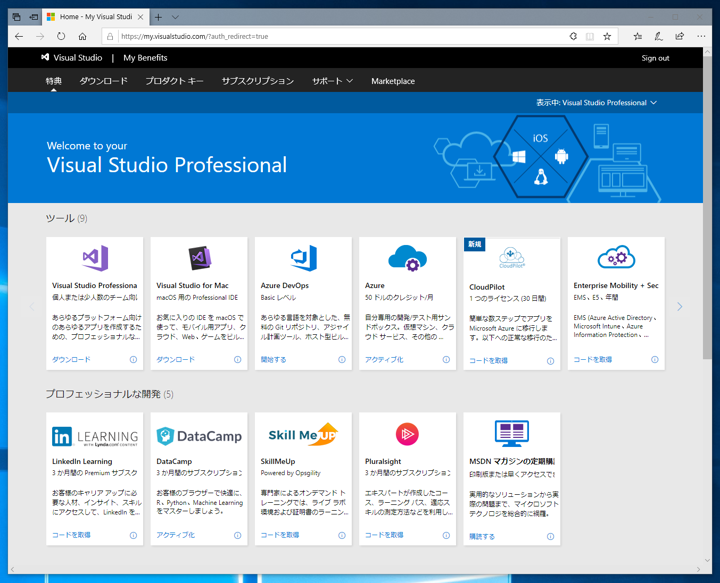Click コードを取得 on Pluralsight card
Viewport: 720px width, 583px height.
pos(384,535)
